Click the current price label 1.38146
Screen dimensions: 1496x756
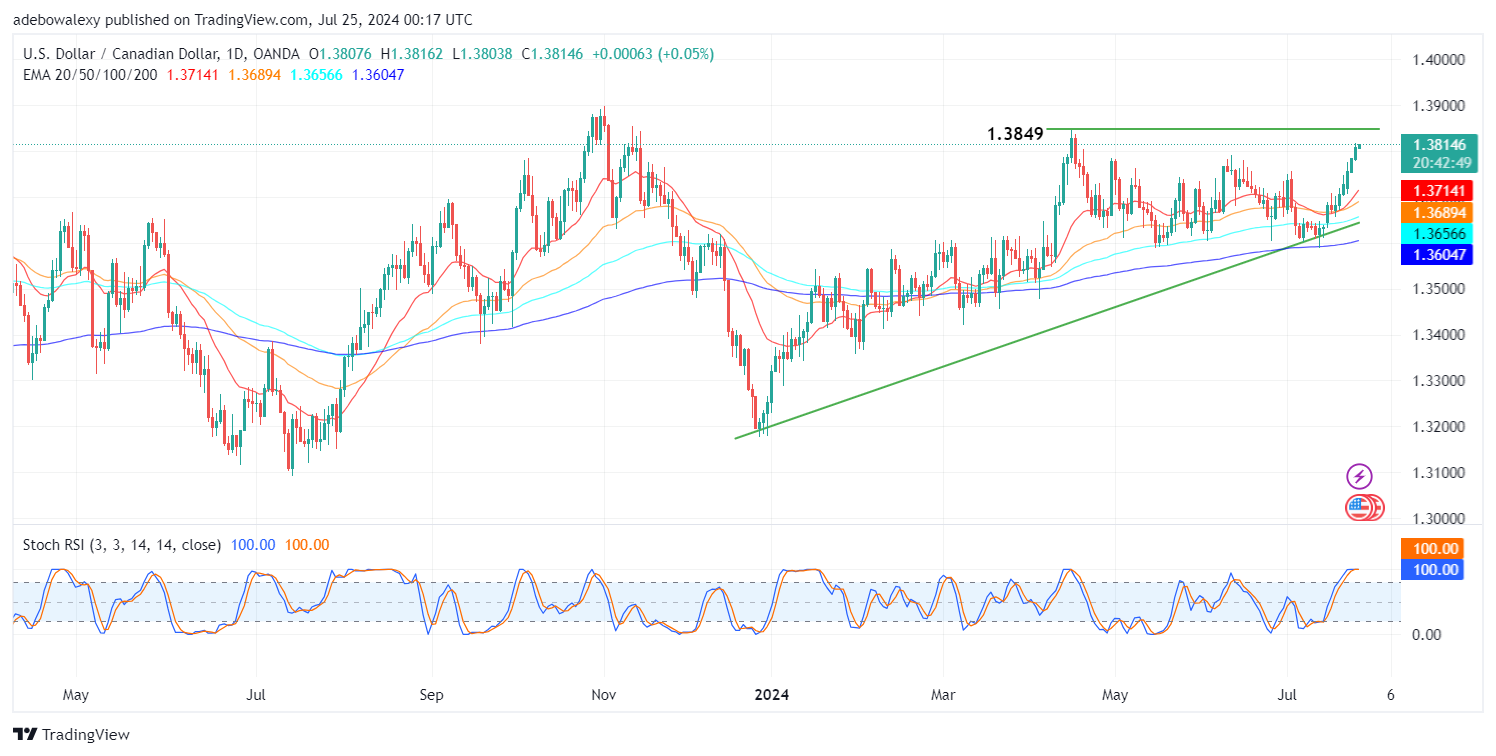(x=1439, y=144)
